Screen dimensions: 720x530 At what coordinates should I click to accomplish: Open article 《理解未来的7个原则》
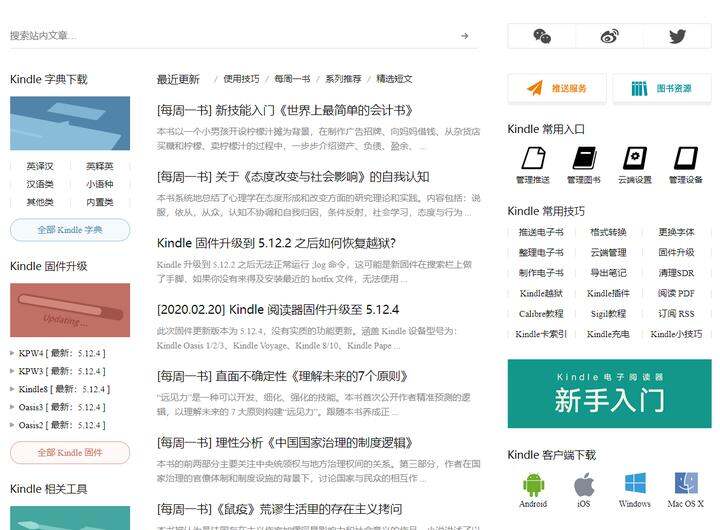tap(282, 376)
